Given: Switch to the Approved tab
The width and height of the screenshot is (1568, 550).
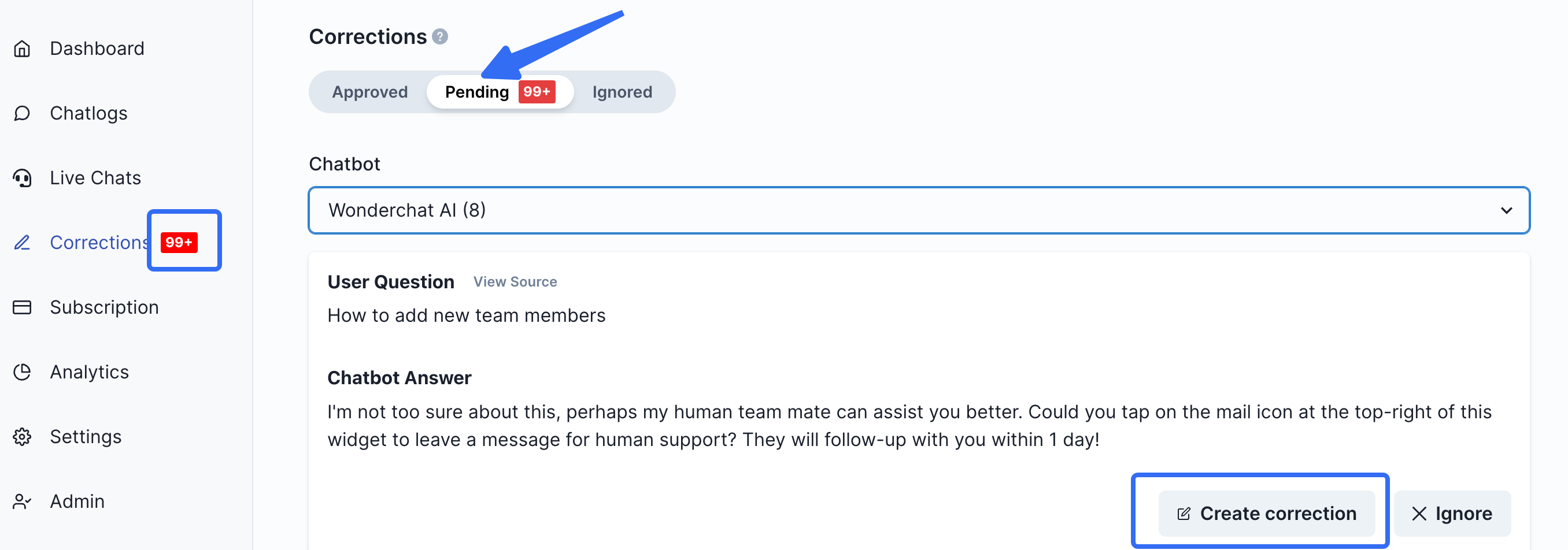Looking at the screenshot, I should click(x=369, y=92).
